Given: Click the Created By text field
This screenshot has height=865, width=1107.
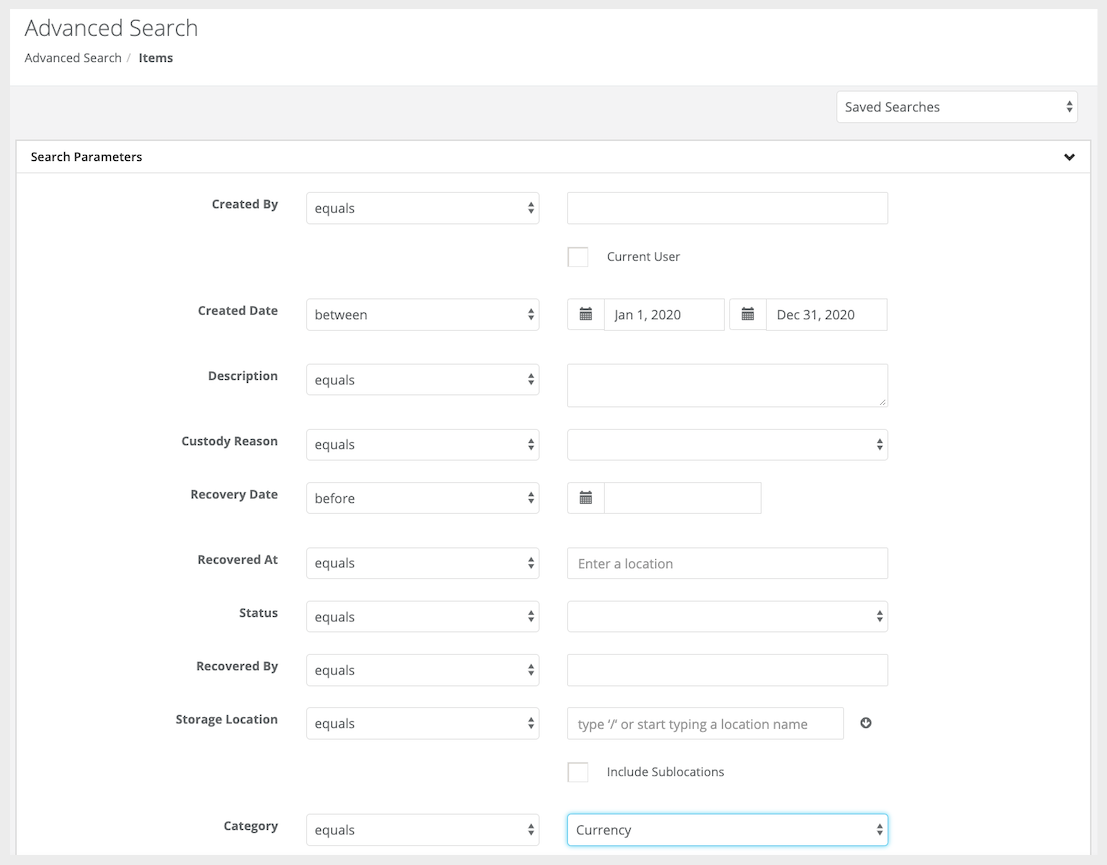Looking at the screenshot, I should tap(727, 208).
